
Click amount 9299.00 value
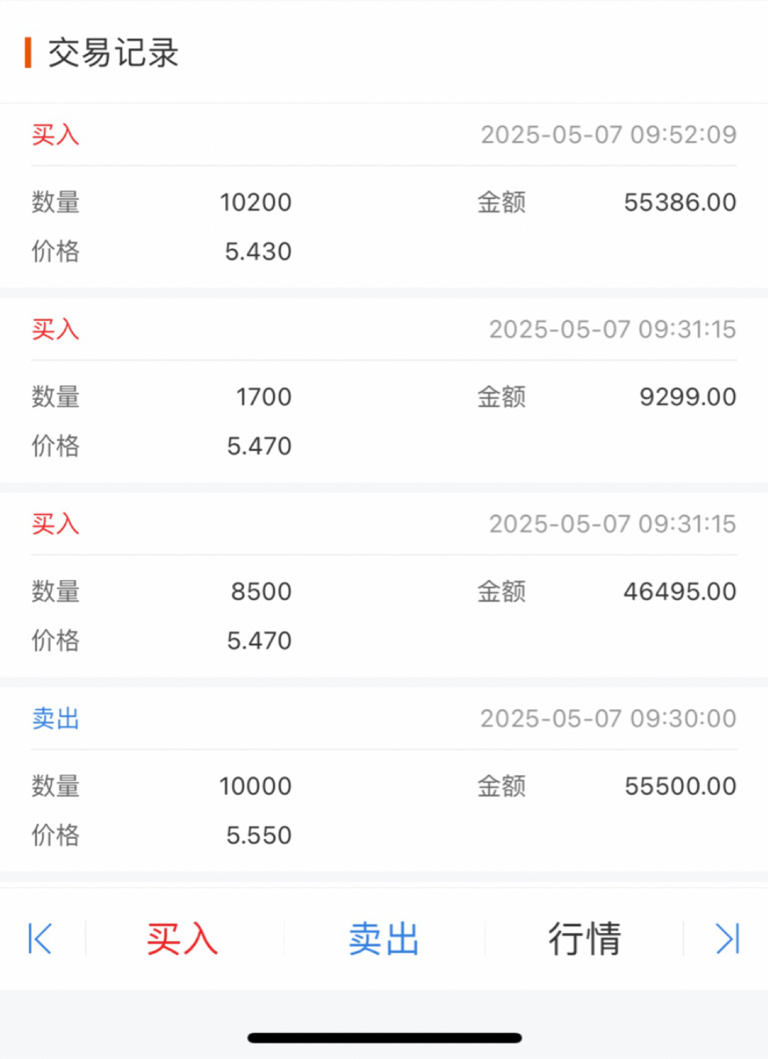click(688, 396)
